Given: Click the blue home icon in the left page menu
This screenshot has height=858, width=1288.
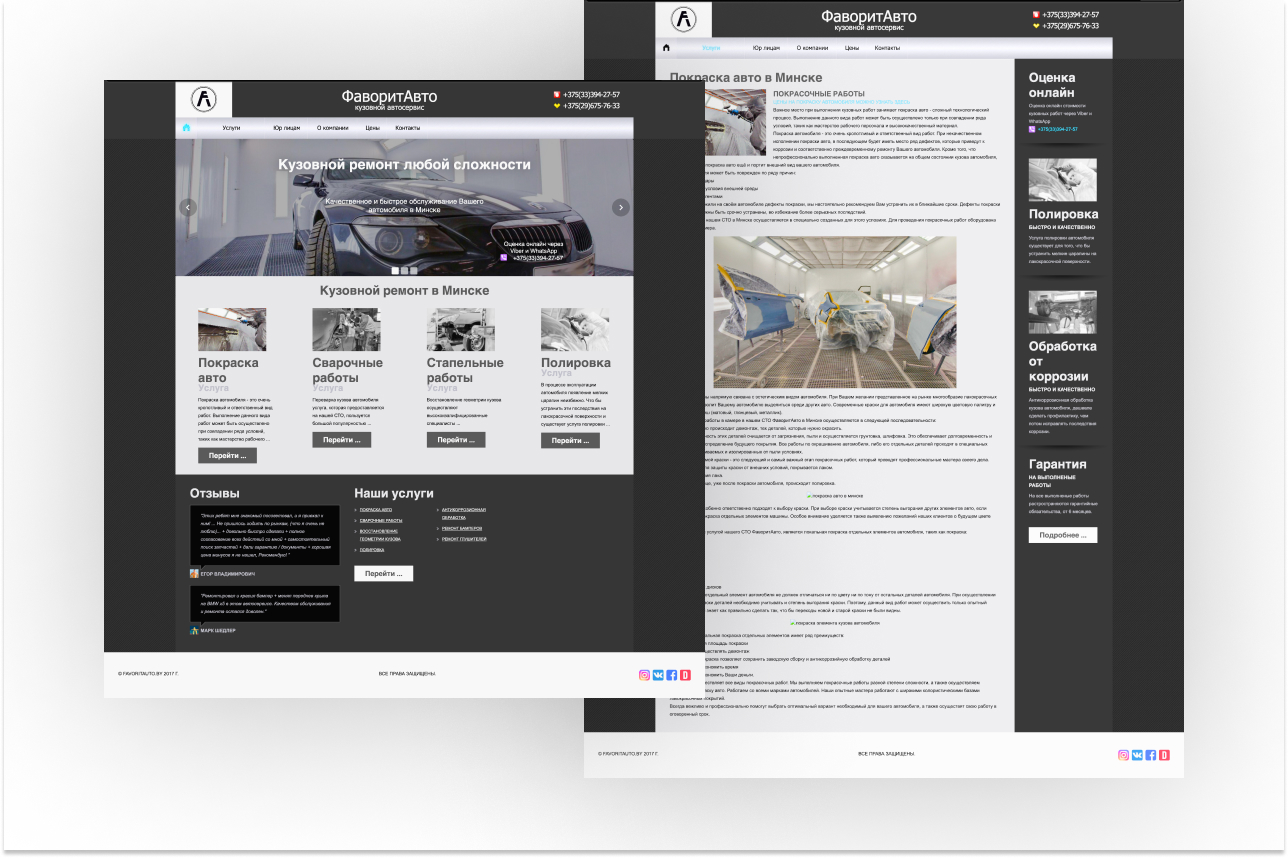Looking at the screenshot, I should [186, 128].
